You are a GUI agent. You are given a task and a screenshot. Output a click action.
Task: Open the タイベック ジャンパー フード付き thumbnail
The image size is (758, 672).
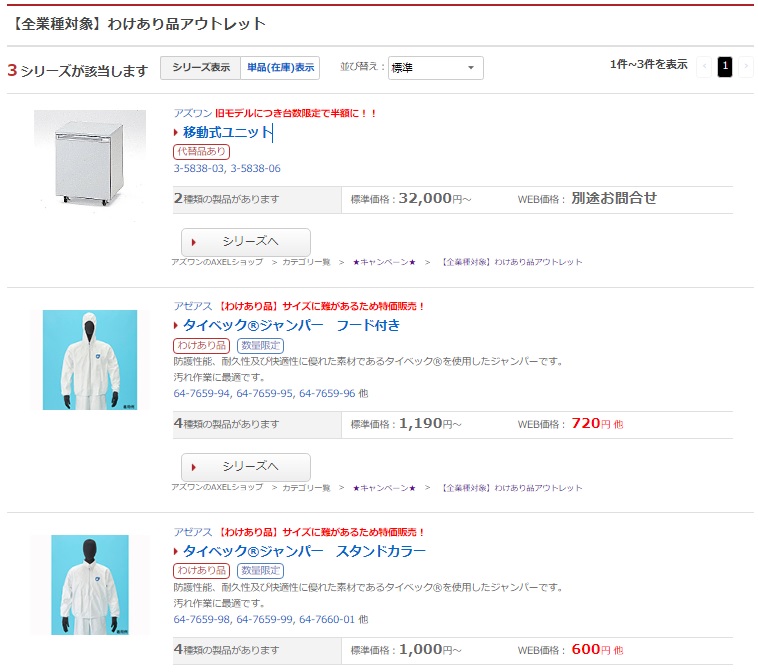[90, 360]
